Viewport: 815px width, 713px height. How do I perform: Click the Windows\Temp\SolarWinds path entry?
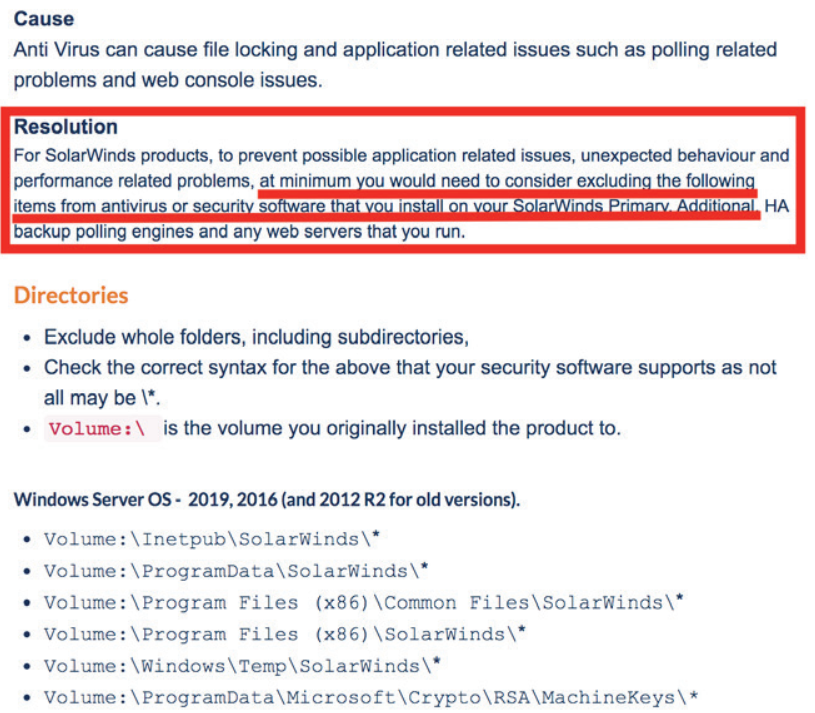click(x=242, y=665)
